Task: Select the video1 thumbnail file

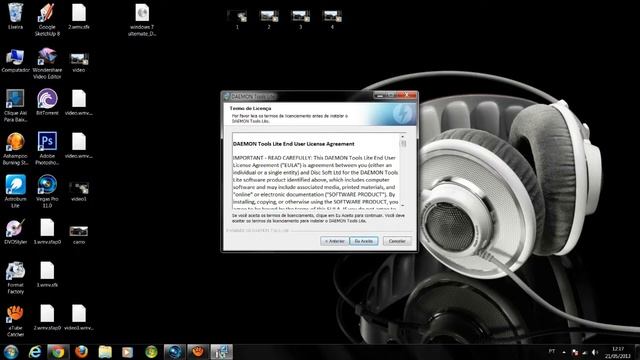Action: pos(79,191)
